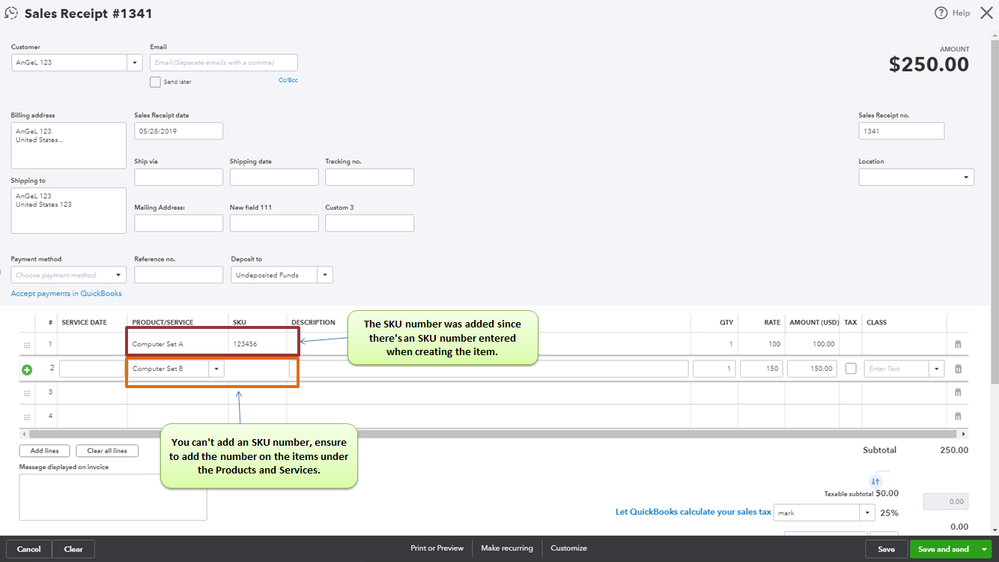The height and width of the screenshot is (562, 999).
Task: Focus the Email input field
Action: tap(224, 62)
